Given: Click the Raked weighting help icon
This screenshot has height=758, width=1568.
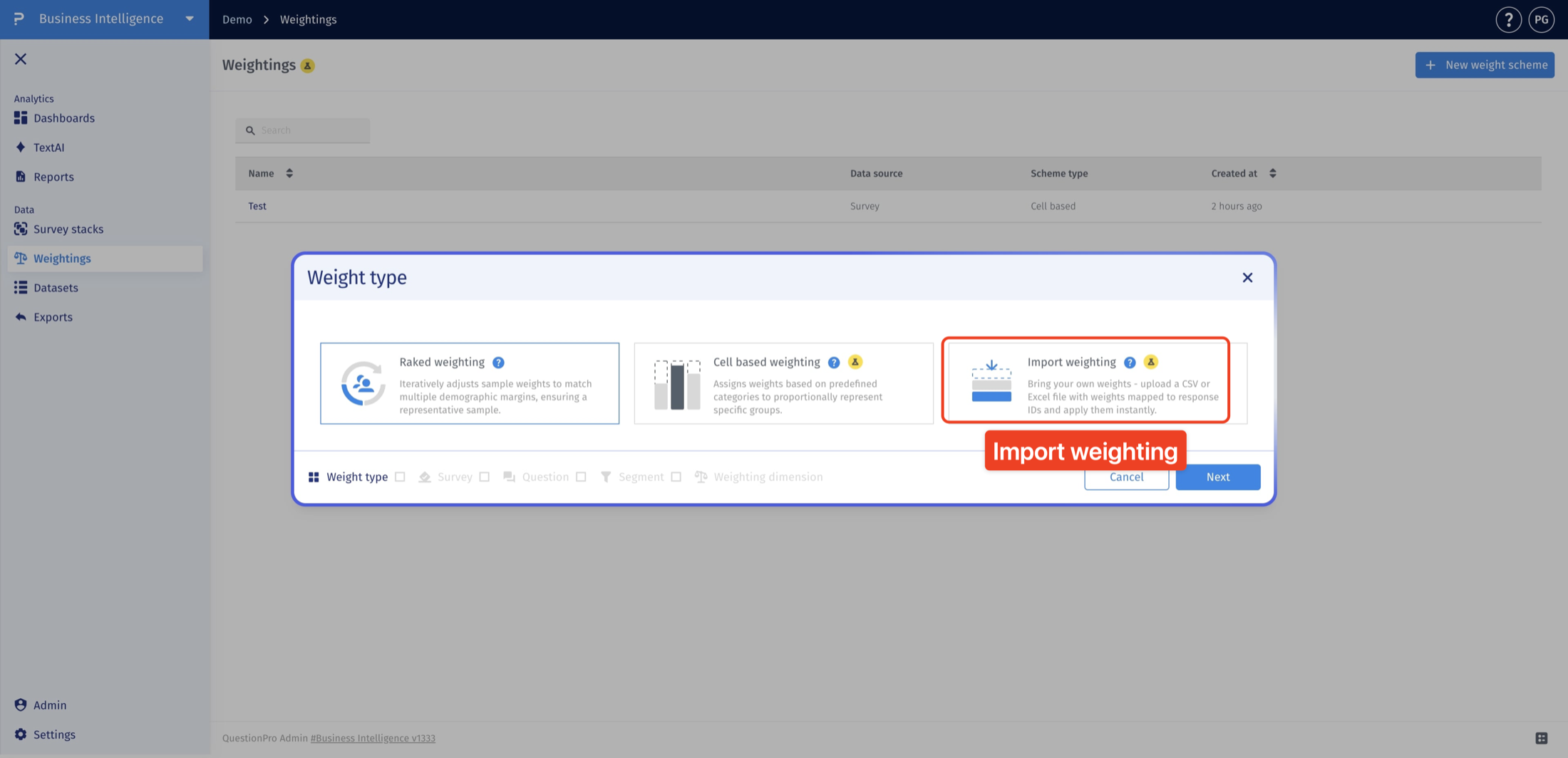Looking at the screenshot, I should point(498,363).
